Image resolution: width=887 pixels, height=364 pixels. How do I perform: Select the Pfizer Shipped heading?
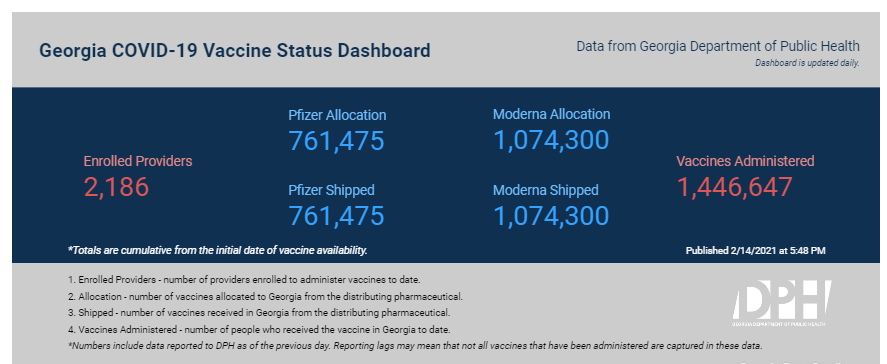pyautogui.click(x=331, y=190)
